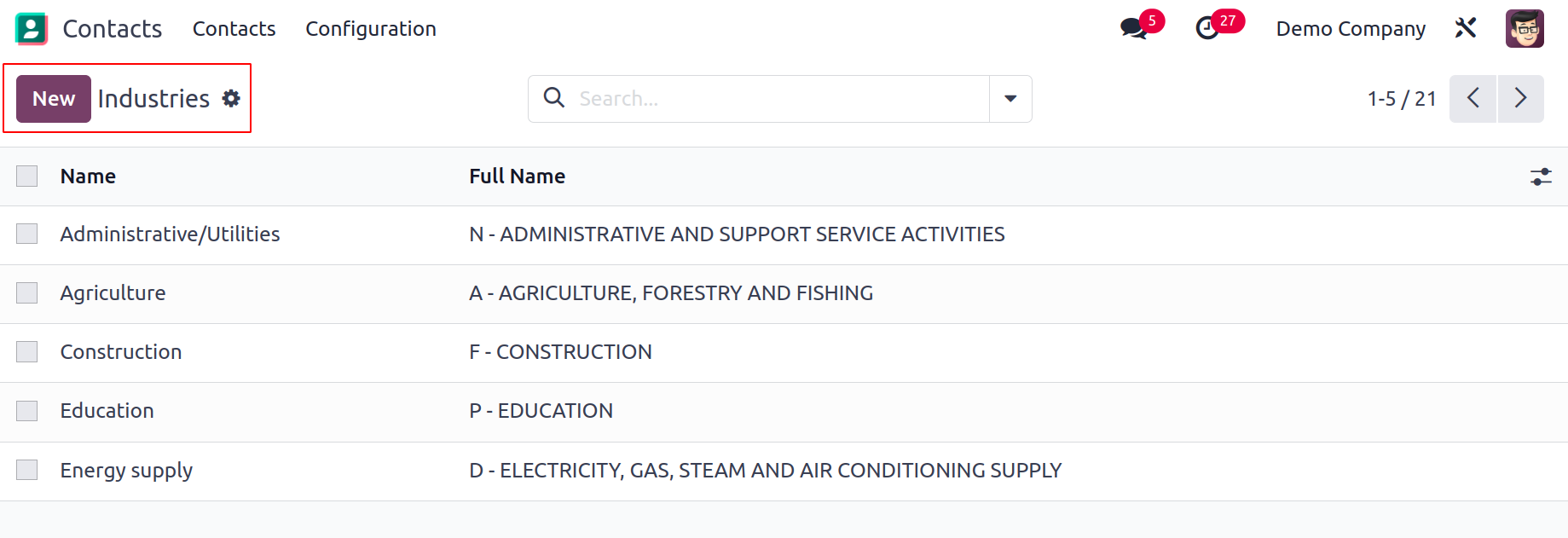Image resolution: width=1568 pixels, height=538 pixels.
Task: Open the Contacts menu item
Action: (234, 29)
